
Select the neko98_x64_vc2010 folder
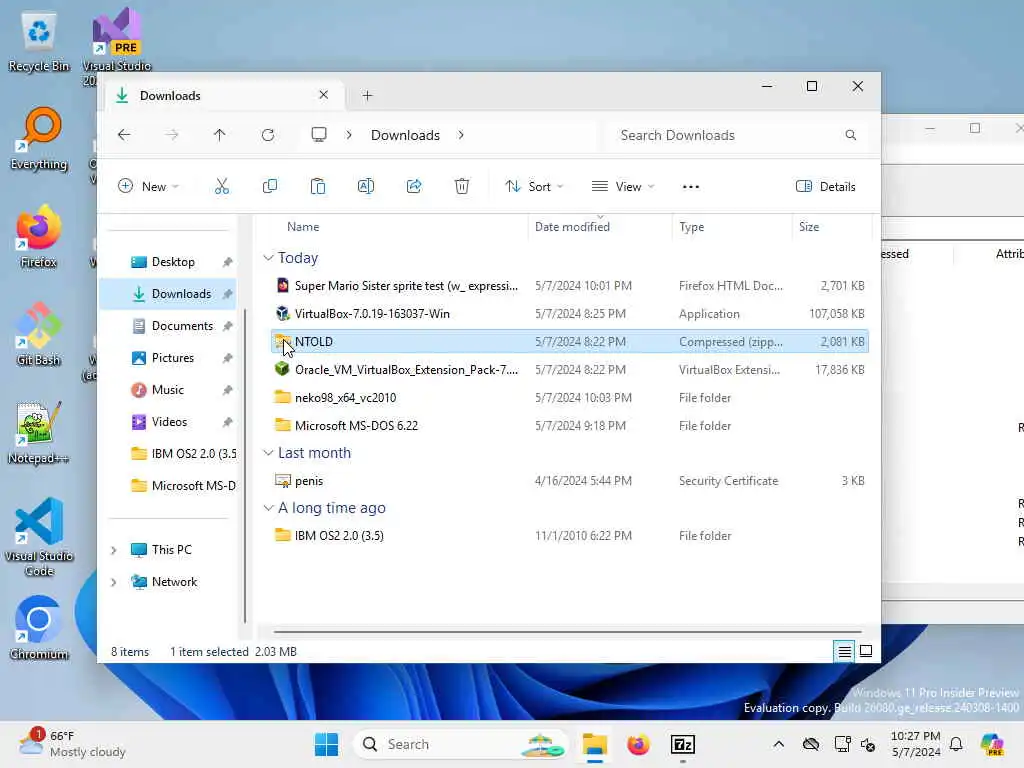[569, 398]
